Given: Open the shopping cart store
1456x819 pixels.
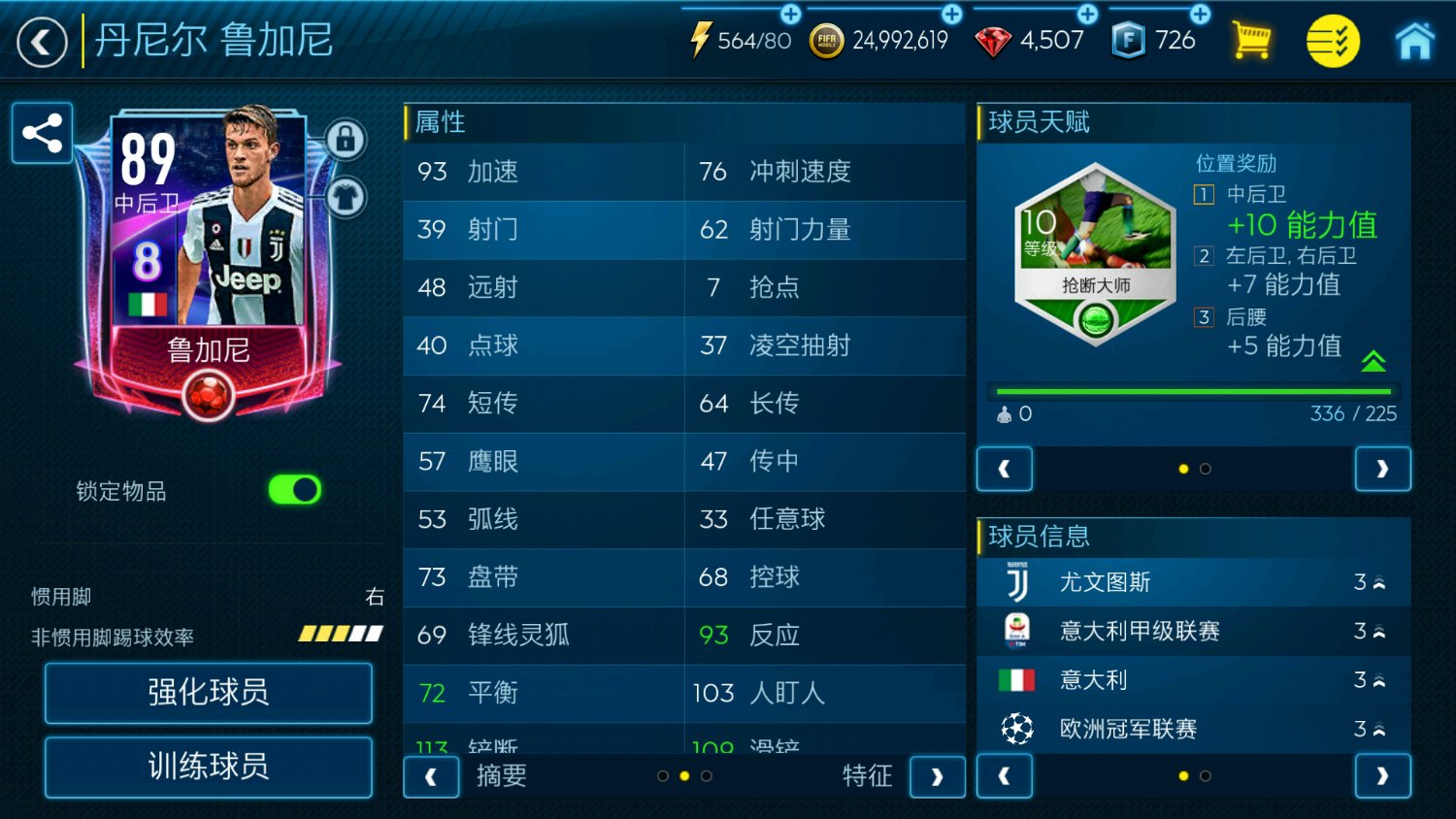Looking at the screenshot, I should (x=1252, y=41).
